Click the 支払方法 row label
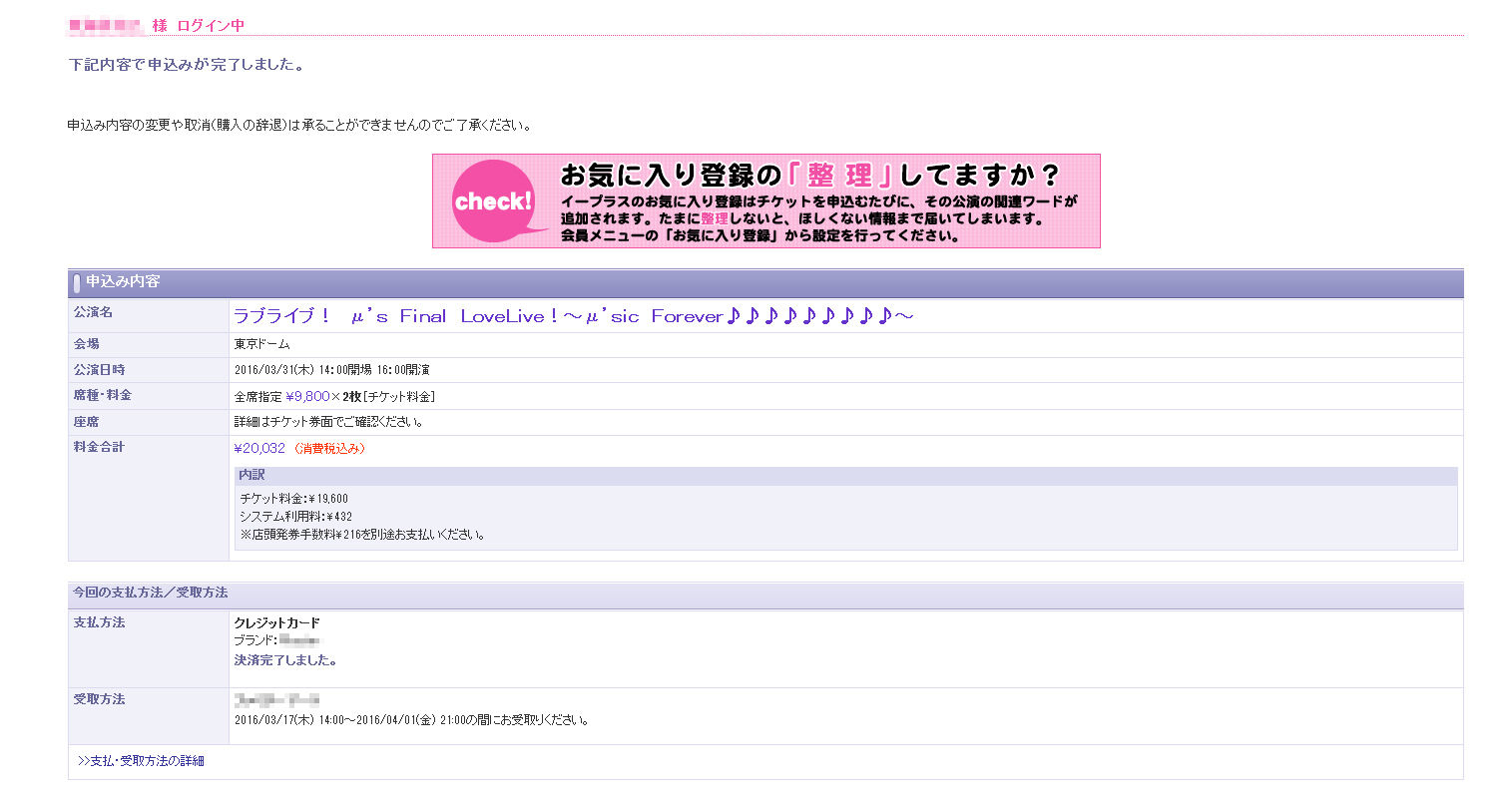The height and width of the screenshot is (798, 1512). [100, 622]
